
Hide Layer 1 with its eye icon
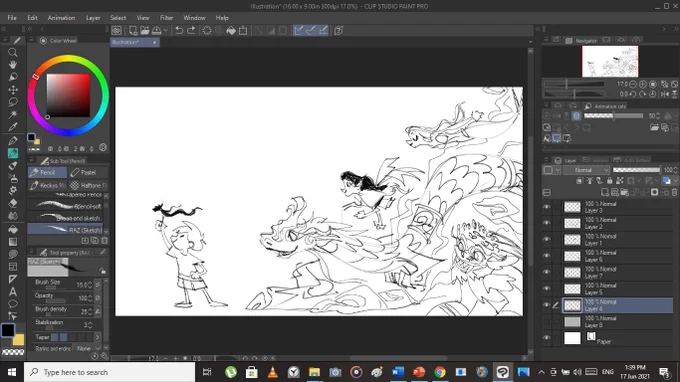546,239
